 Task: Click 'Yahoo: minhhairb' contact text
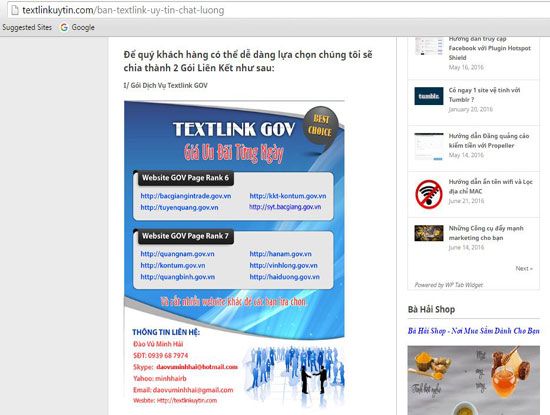pos(160,379)
